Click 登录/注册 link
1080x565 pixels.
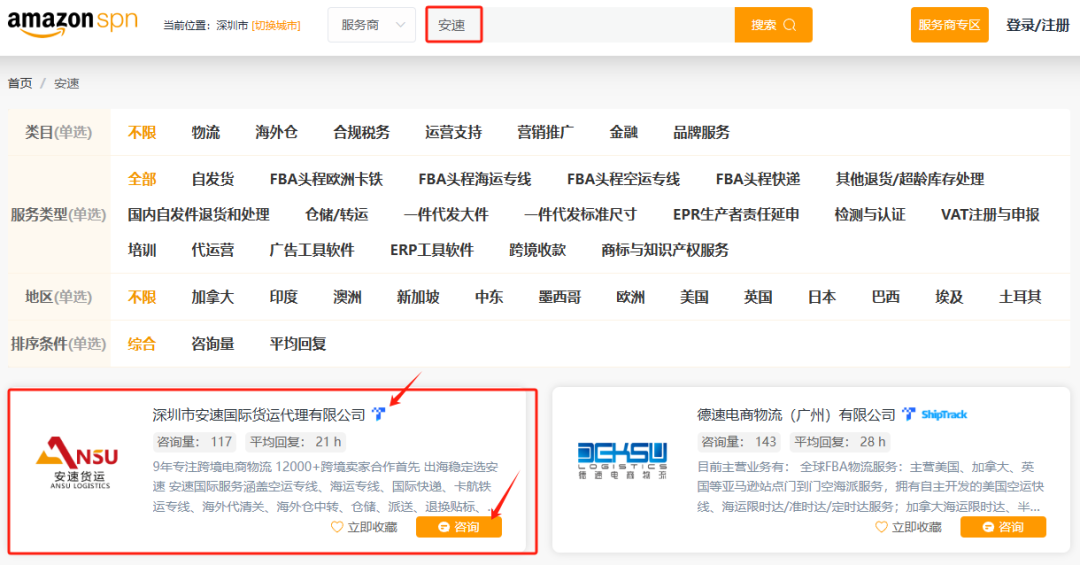click(x=1037, y=25)
